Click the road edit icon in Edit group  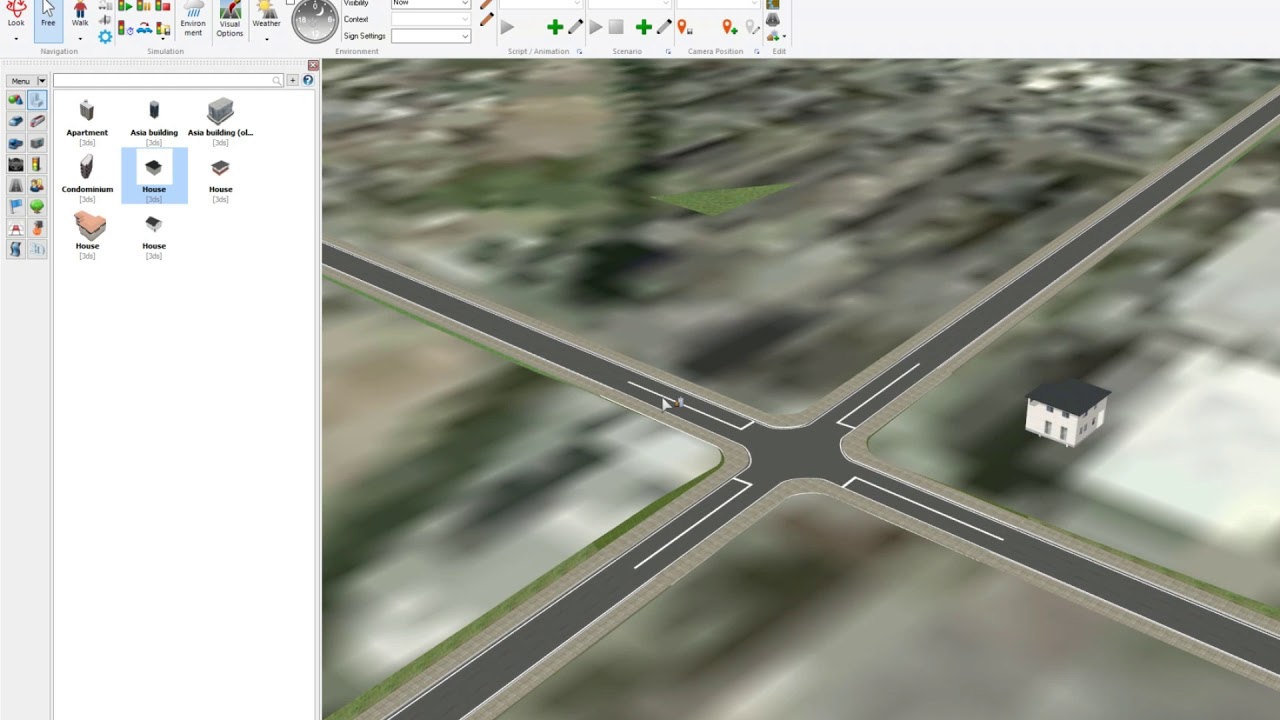click(772, 20)
